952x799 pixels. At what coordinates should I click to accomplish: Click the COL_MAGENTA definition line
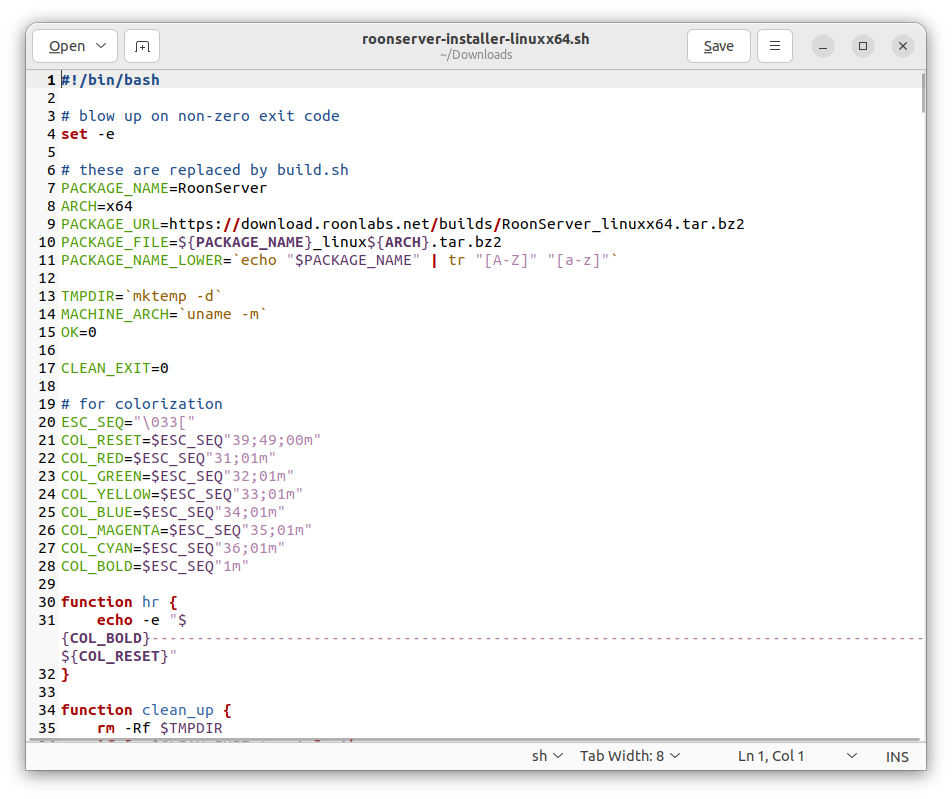(x=186, y=530)
